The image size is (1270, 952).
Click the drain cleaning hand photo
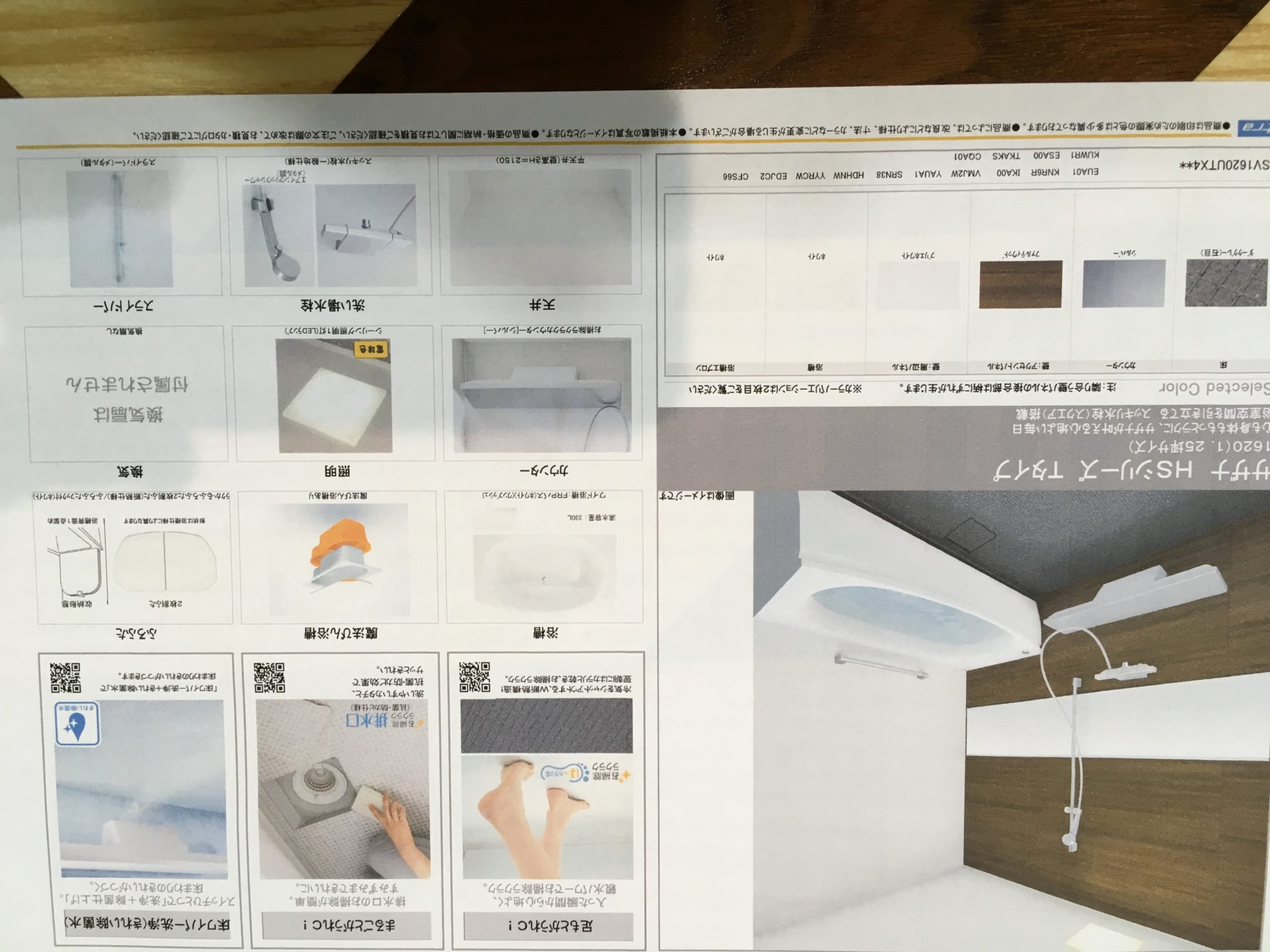tap(344, 790)
